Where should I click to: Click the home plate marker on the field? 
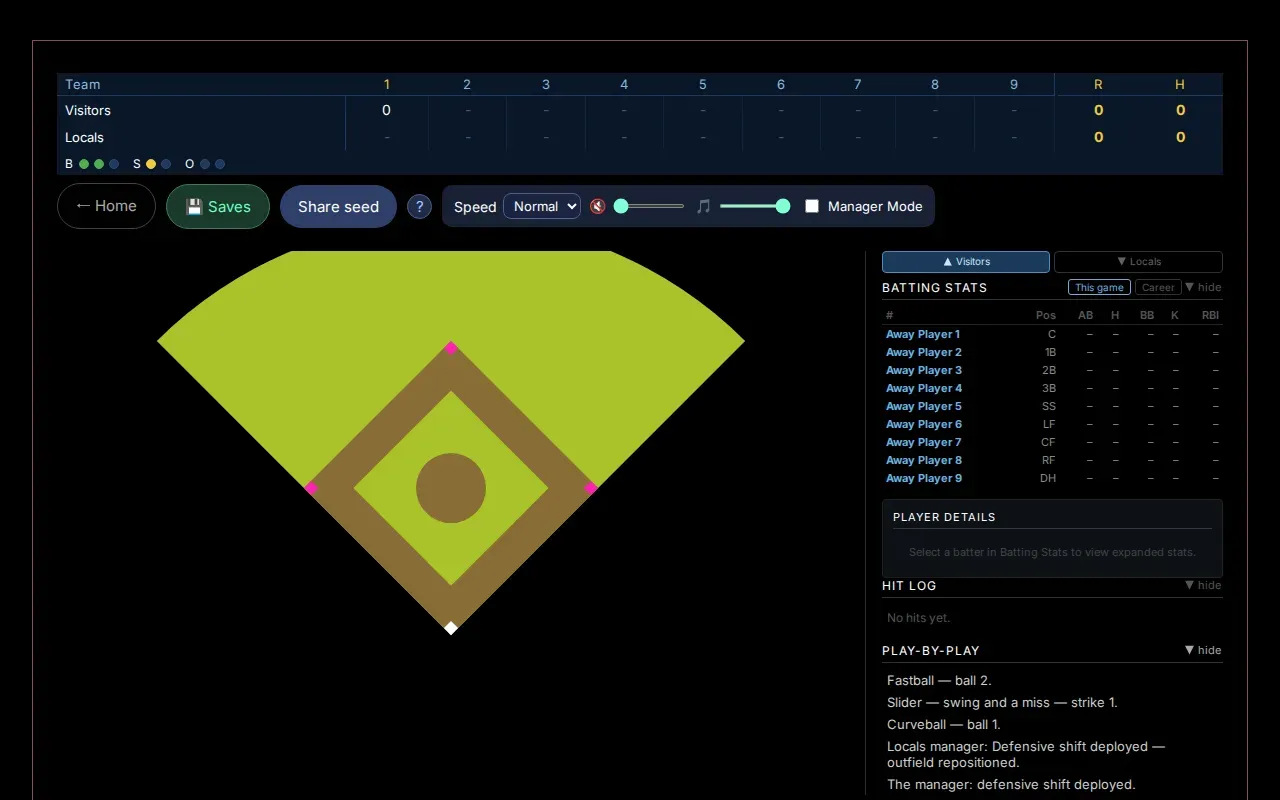click(451, 628)
